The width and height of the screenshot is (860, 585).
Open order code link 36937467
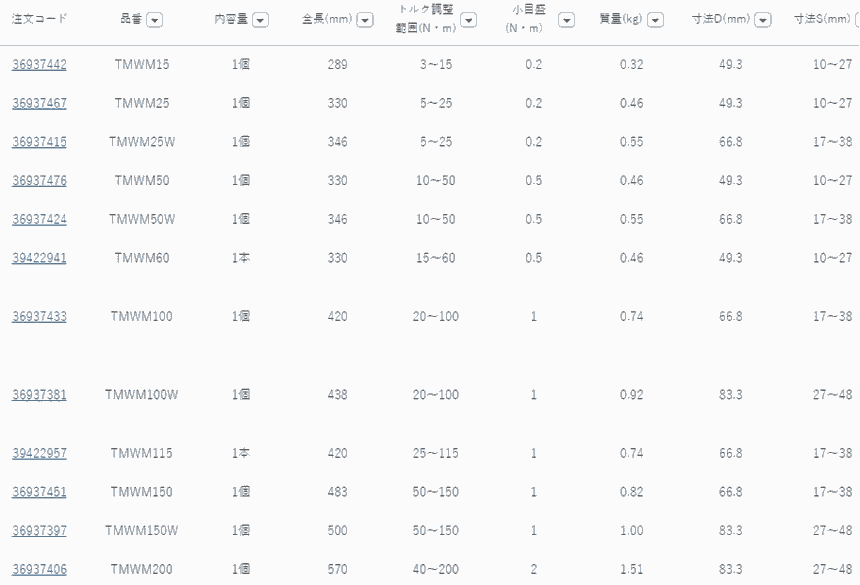(x=39, y=103)
